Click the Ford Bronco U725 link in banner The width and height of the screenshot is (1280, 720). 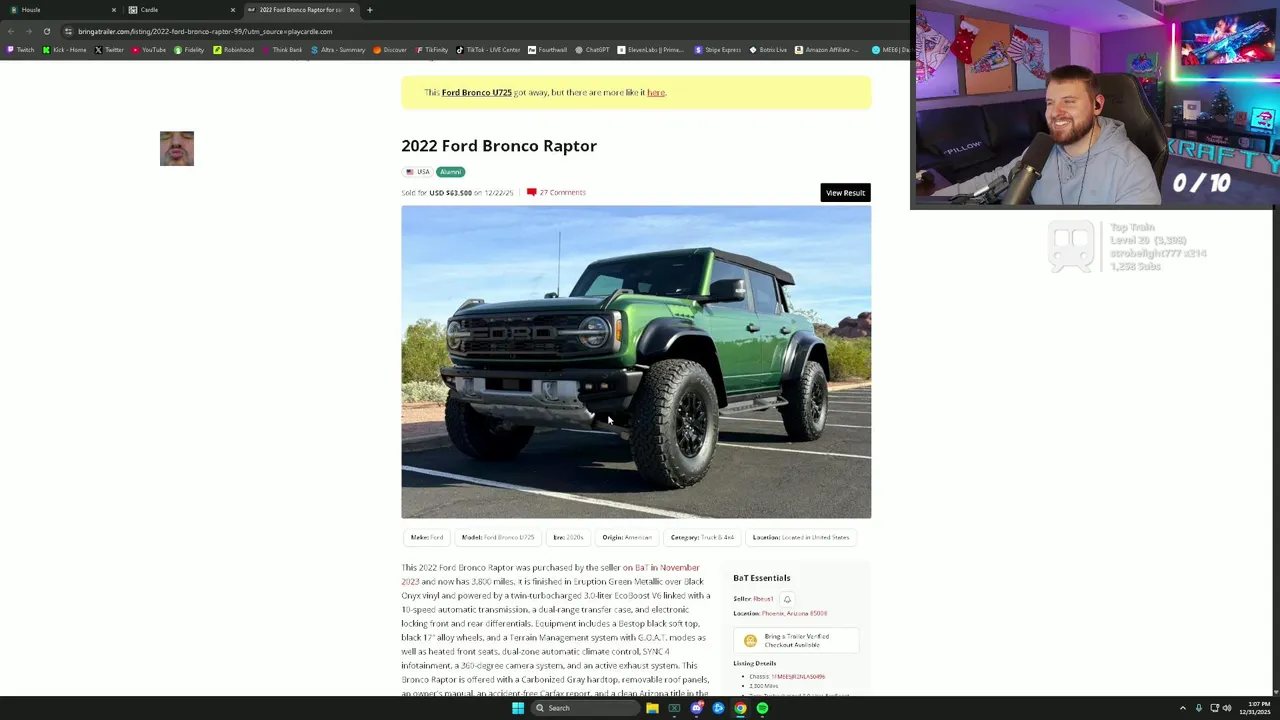coord(476,92)
